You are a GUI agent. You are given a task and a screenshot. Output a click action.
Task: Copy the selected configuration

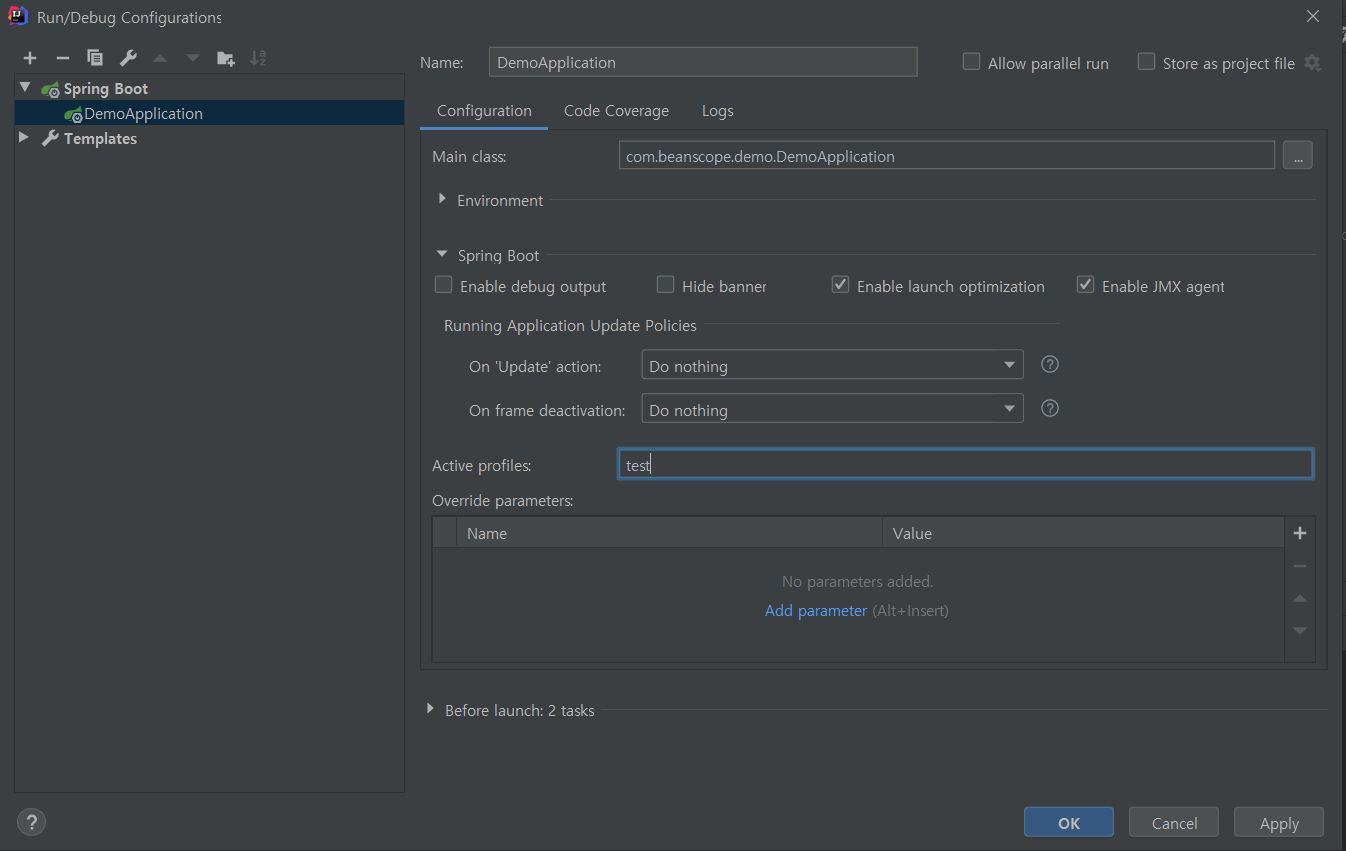(95, 58)
